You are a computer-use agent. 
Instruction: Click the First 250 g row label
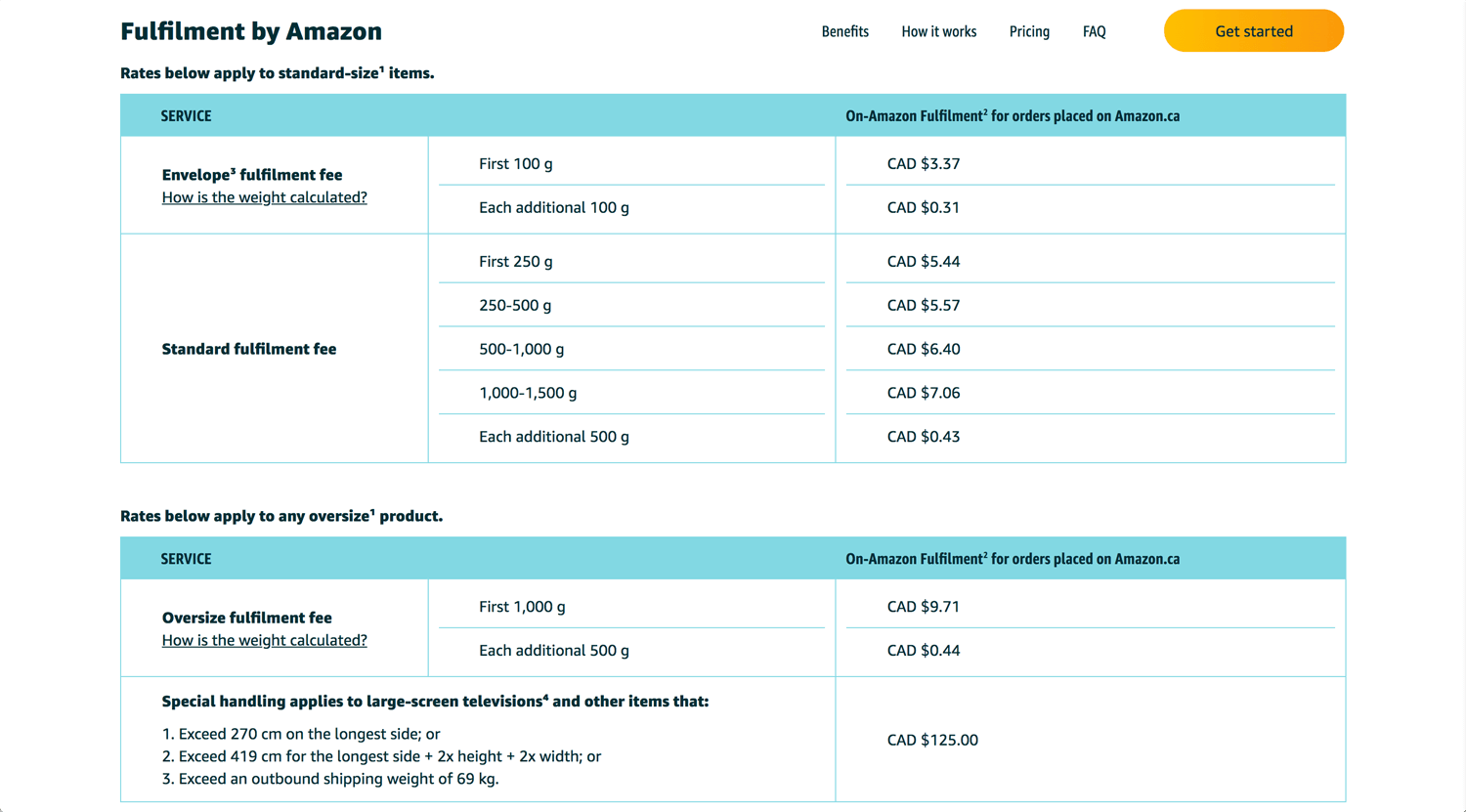point(516,261)
